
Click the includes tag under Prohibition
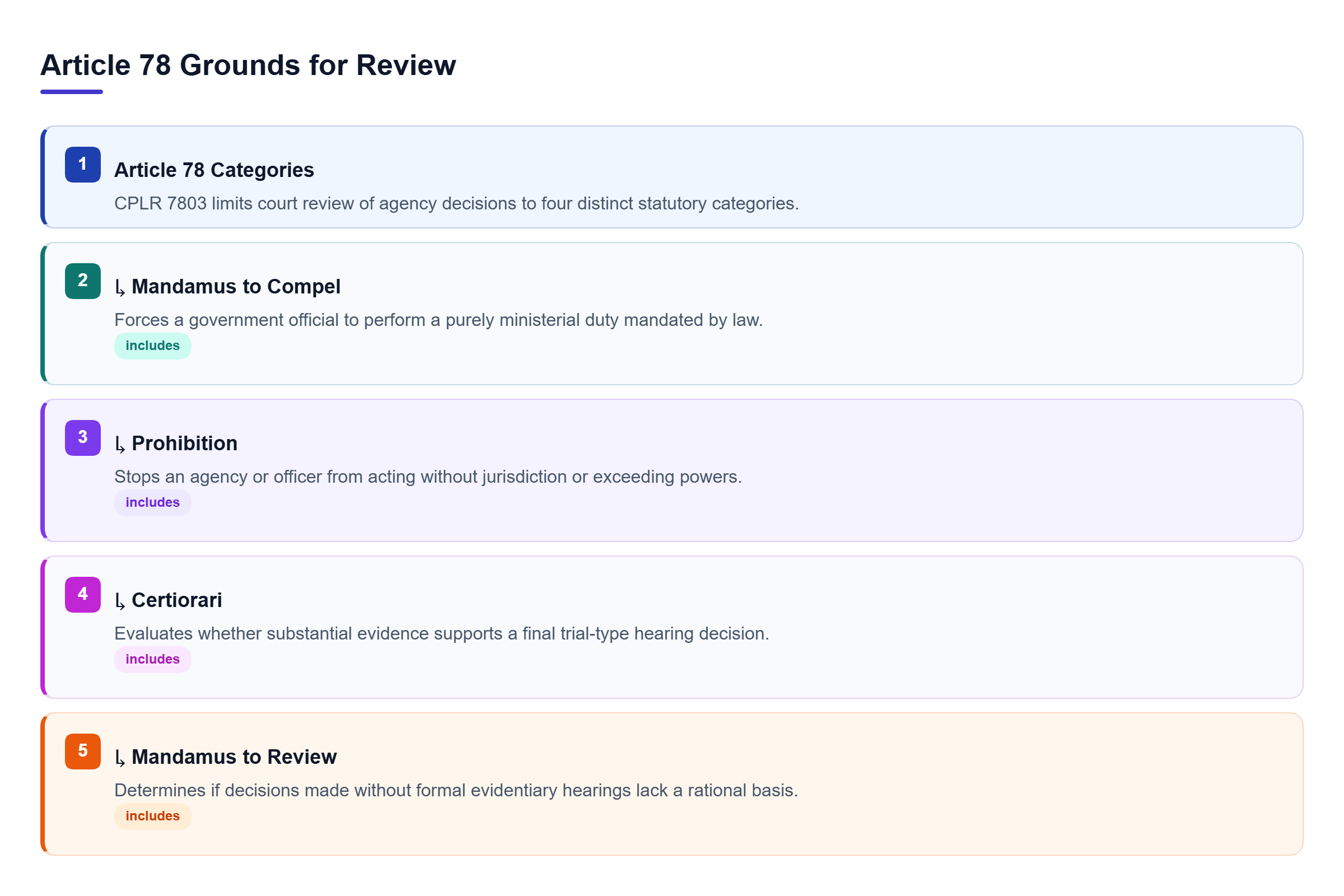(x=152, y=502)
